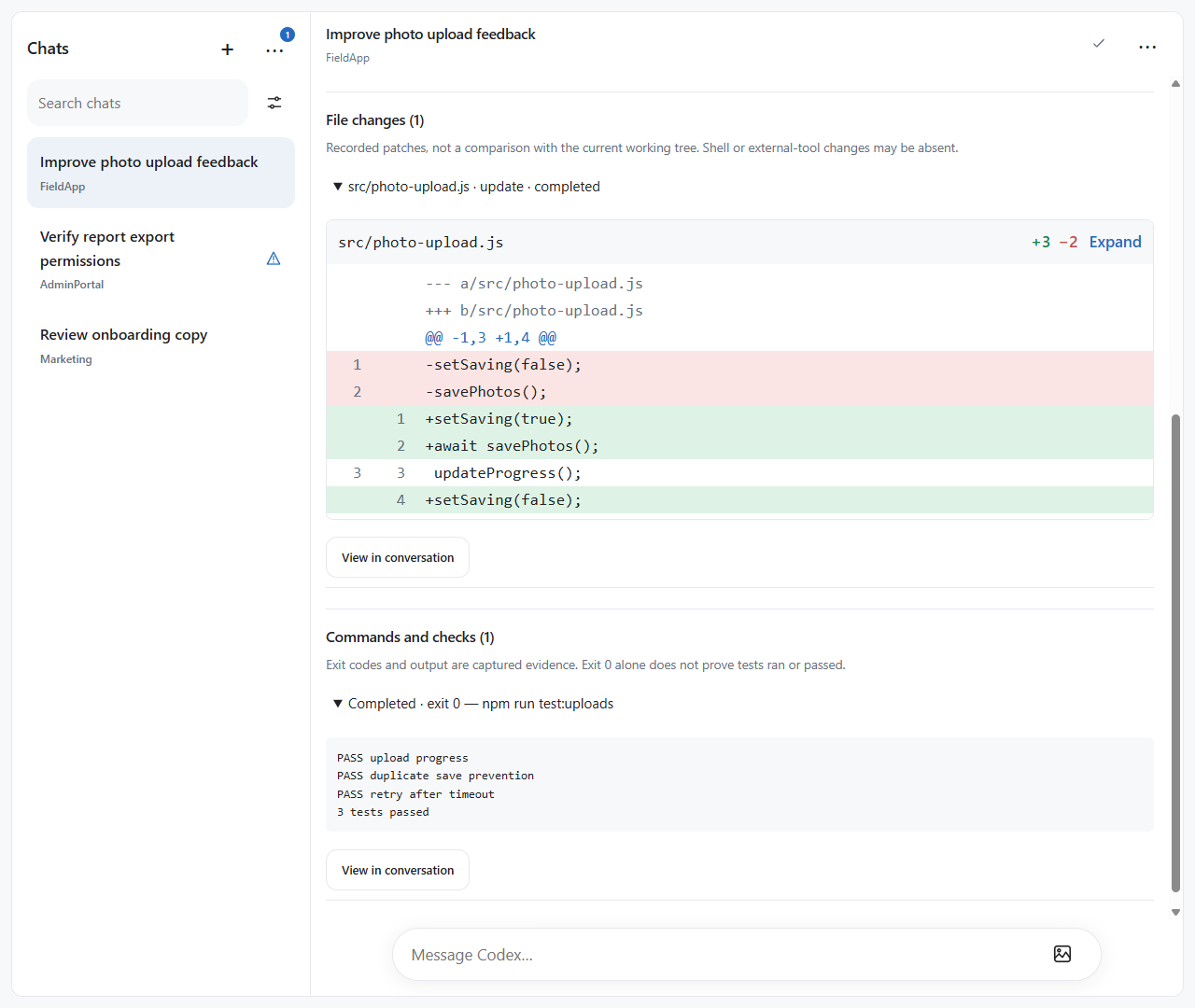
Task: Open Verify report export permissions chat
Action: (161, 259)
